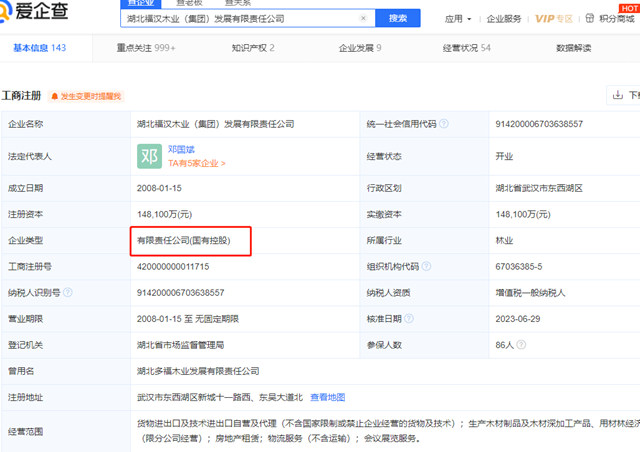Click help icon beside 纳税人识别号
The height and width of the screenshot is (452, 640).
68,292
